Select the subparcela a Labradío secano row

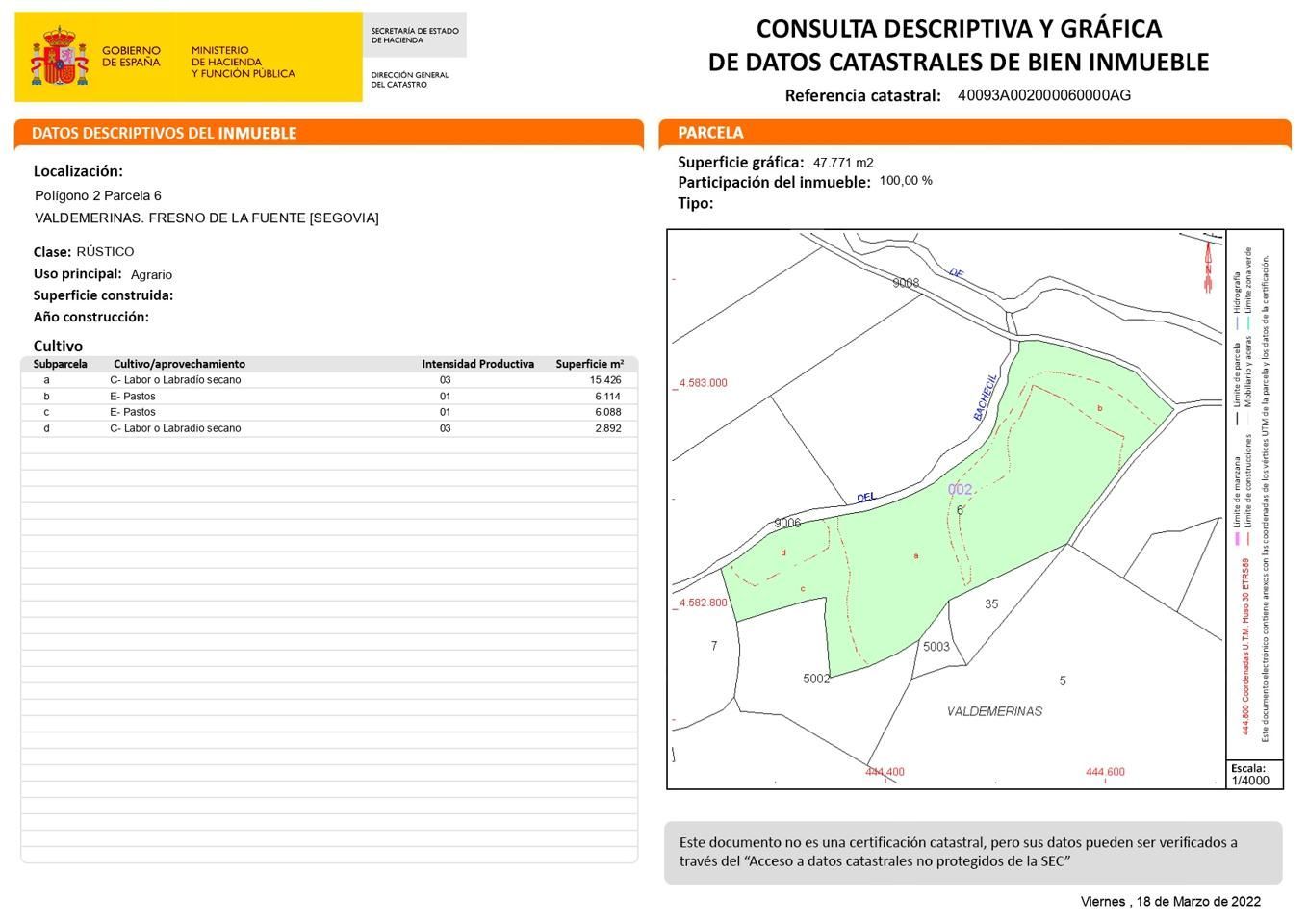(x=328, y=380)
